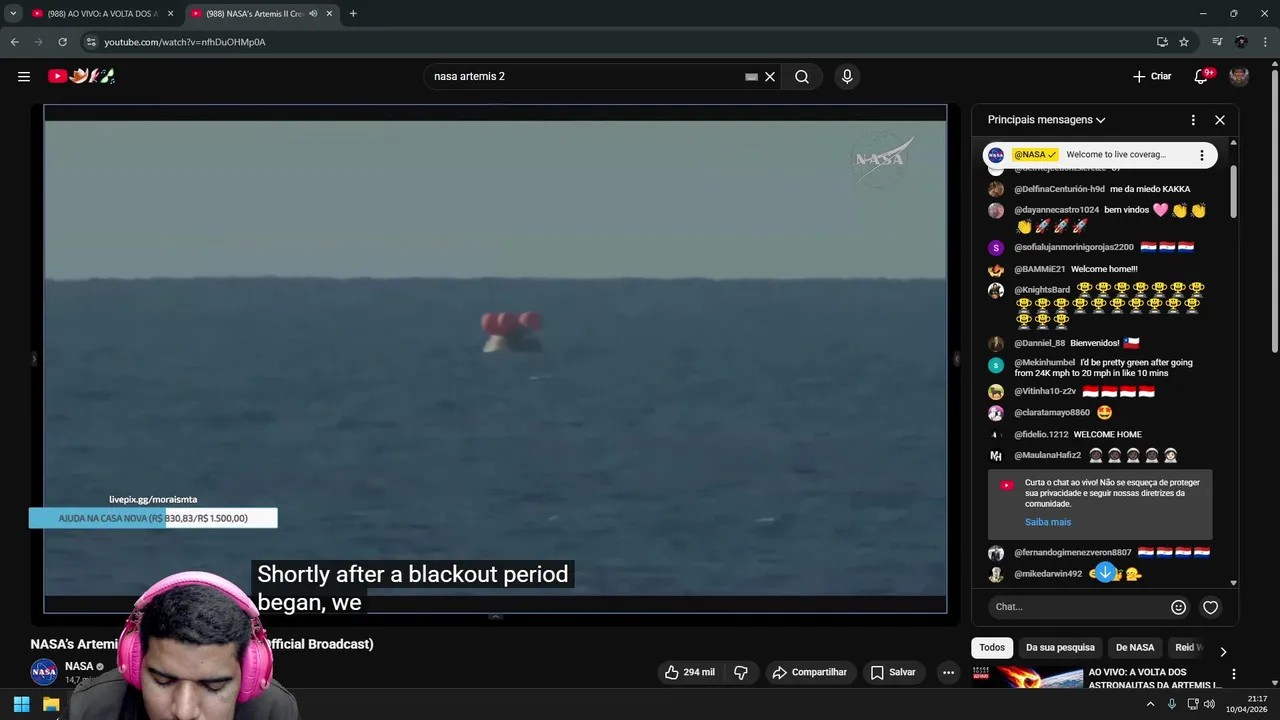Viewport: 1280px width, 720px height.
Task: Close the live chat panel
Action: point(1220,120)
